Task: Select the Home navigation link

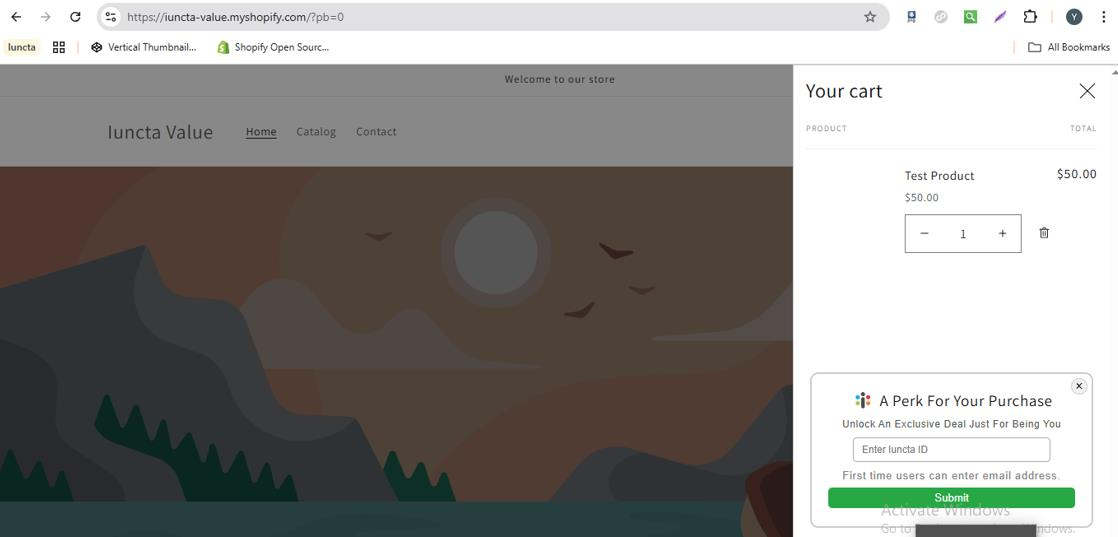Action: [x=261, y=132]
